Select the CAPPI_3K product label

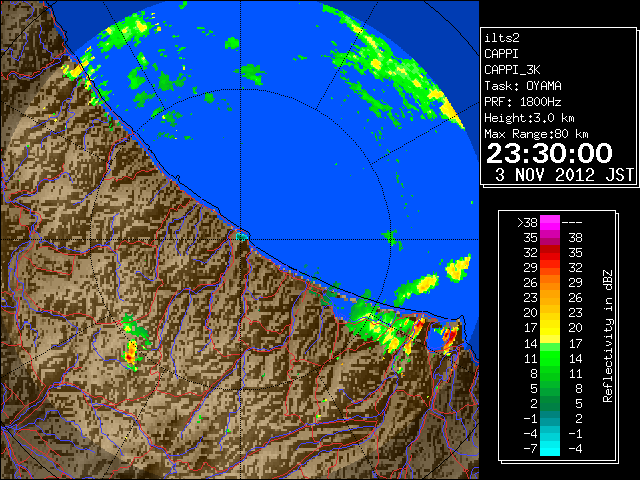512,70
